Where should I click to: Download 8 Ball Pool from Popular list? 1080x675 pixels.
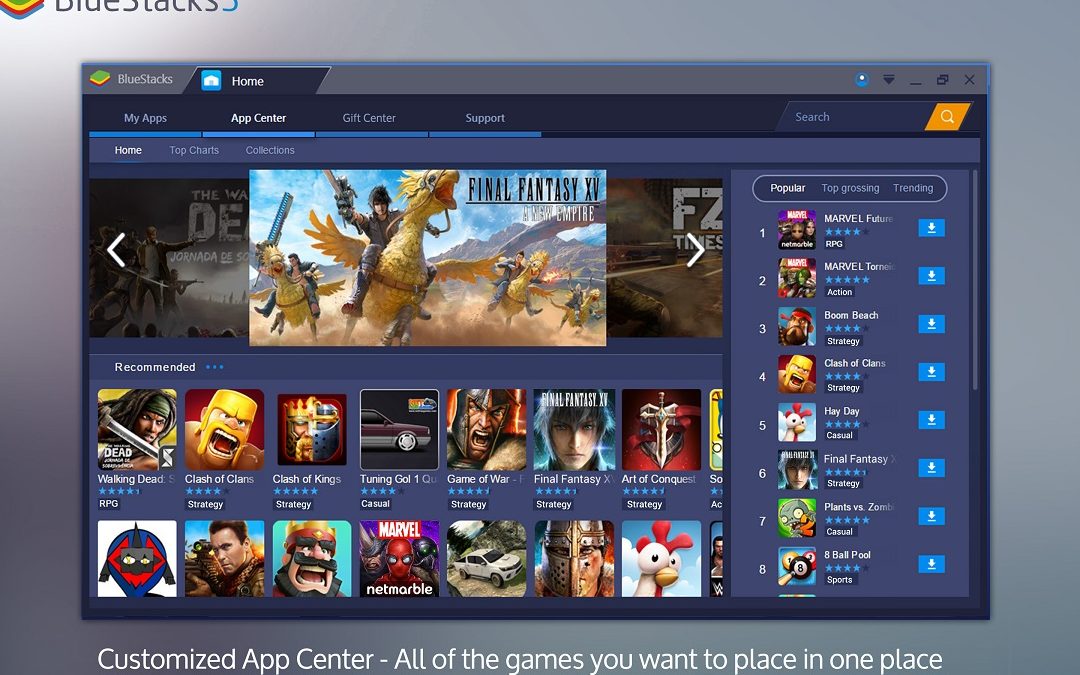tap(931, 564)
